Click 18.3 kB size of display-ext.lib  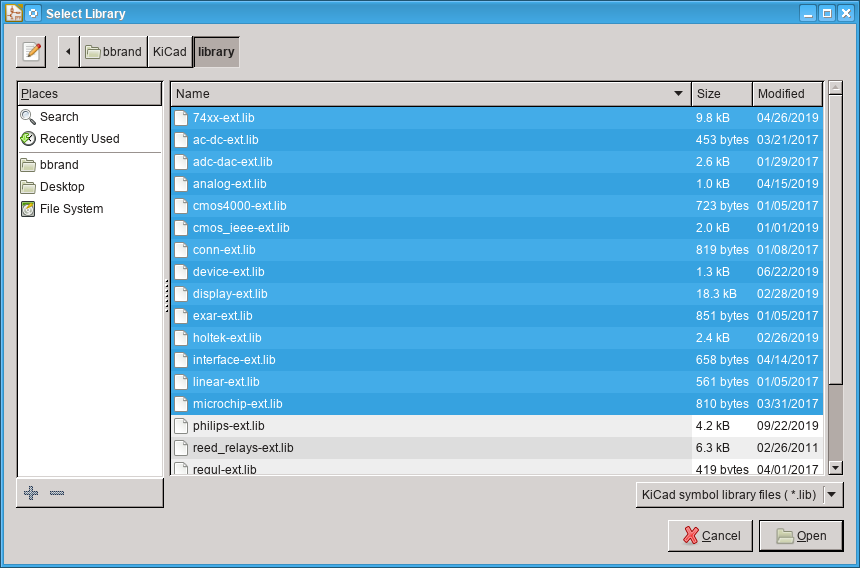click(716, 294)
